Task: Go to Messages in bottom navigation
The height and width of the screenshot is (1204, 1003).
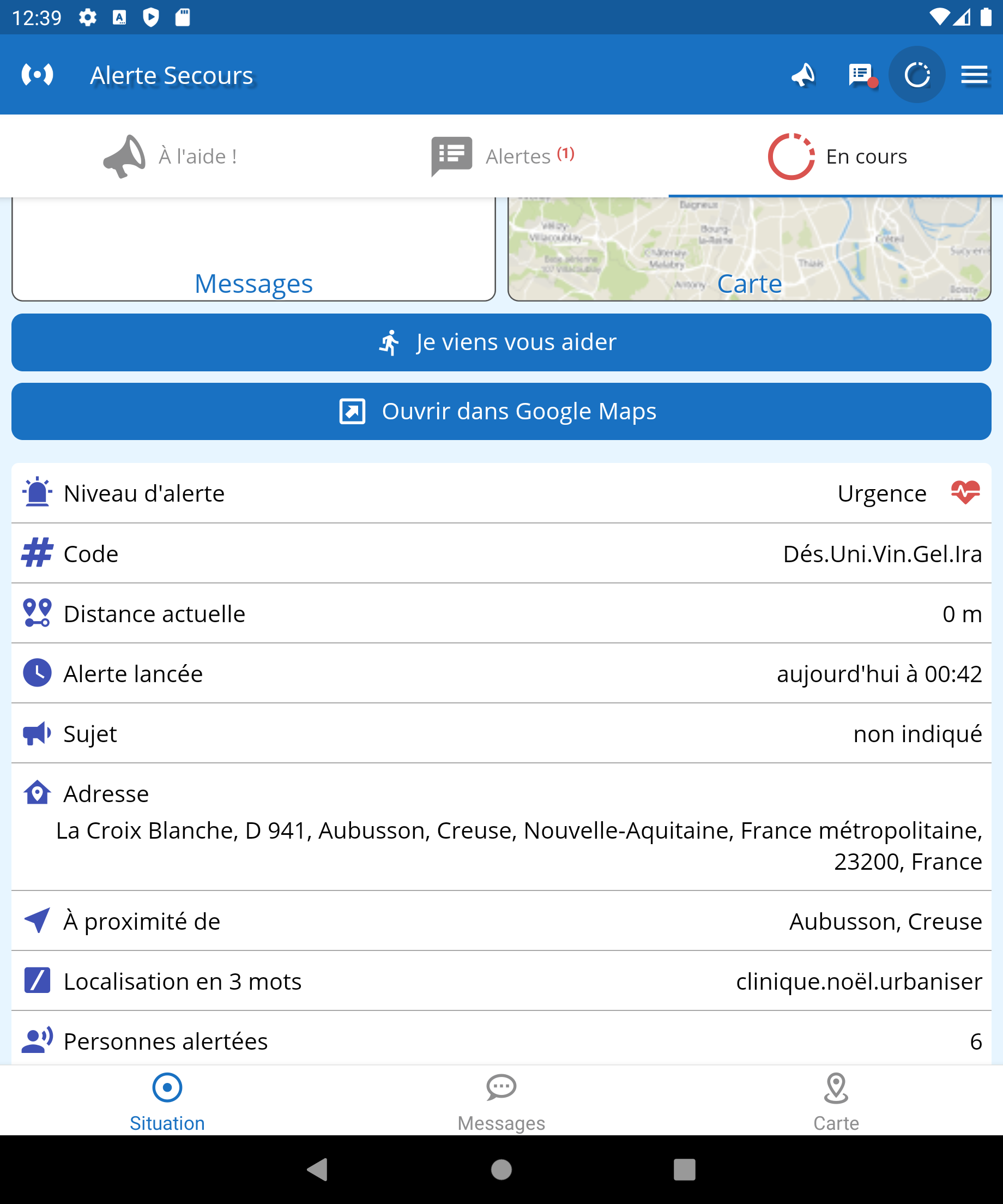Action: point(501,1101)
